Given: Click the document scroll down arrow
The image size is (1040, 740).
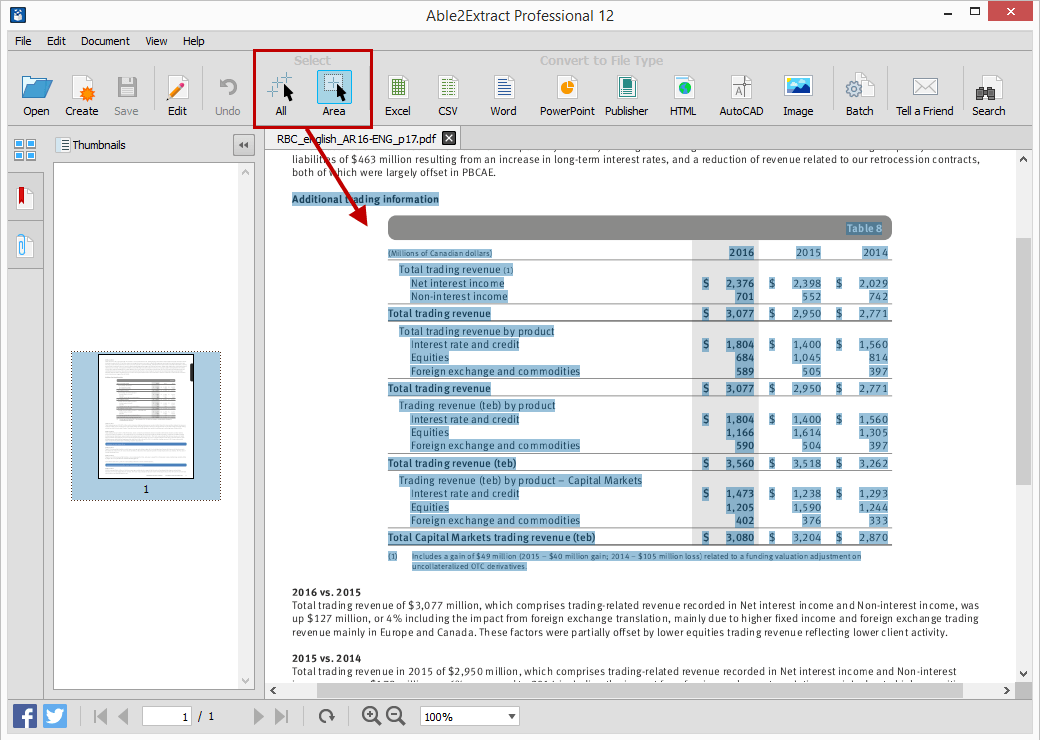Looking at the screenshot, I should coord(1023,674).
